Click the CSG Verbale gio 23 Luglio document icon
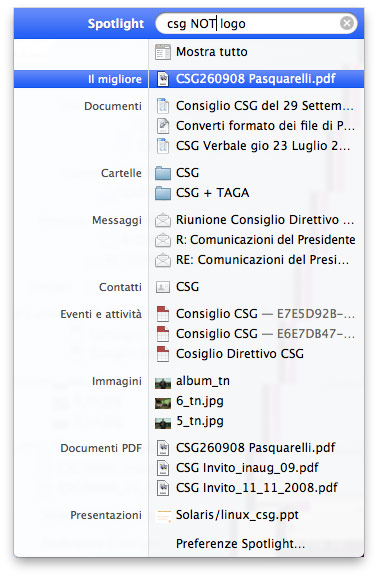Screen dimensions: 378x577 [163, 146]
